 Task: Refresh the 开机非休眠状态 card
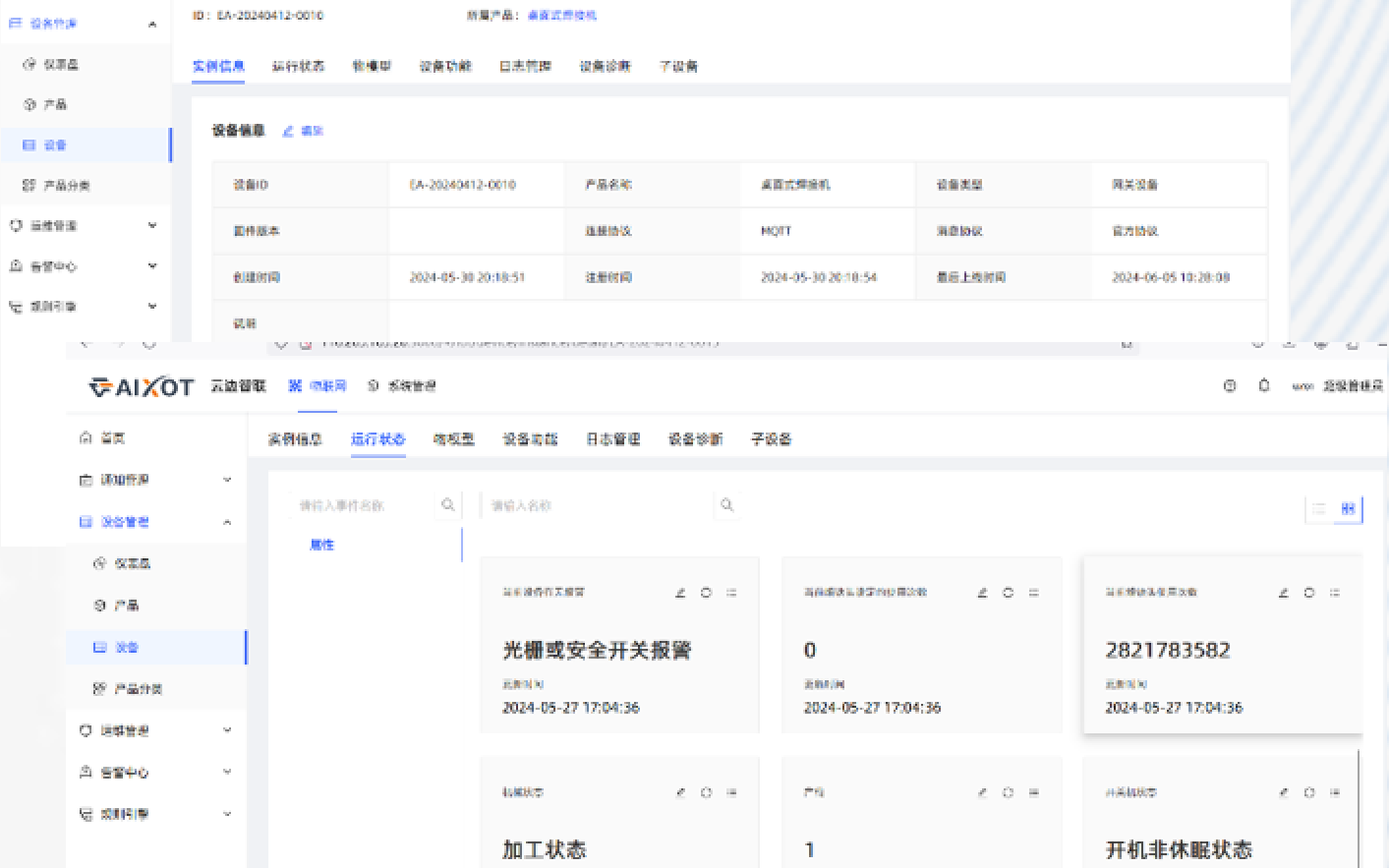pos(1309,792)
